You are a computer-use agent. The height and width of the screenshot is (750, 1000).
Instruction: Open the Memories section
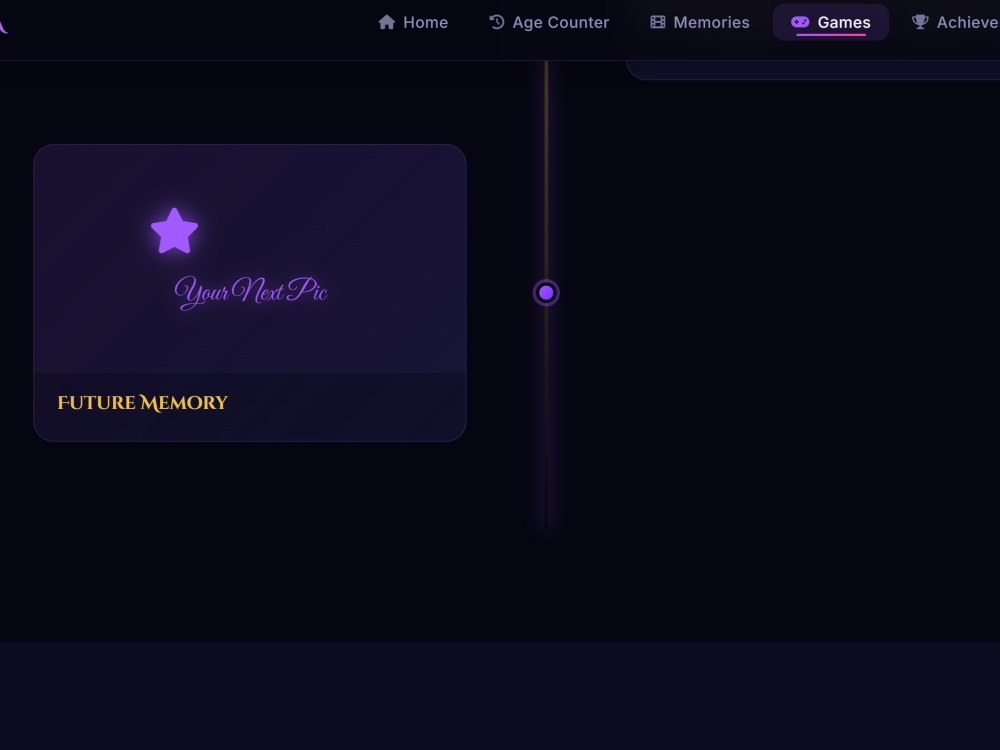[x=700, y=22]
